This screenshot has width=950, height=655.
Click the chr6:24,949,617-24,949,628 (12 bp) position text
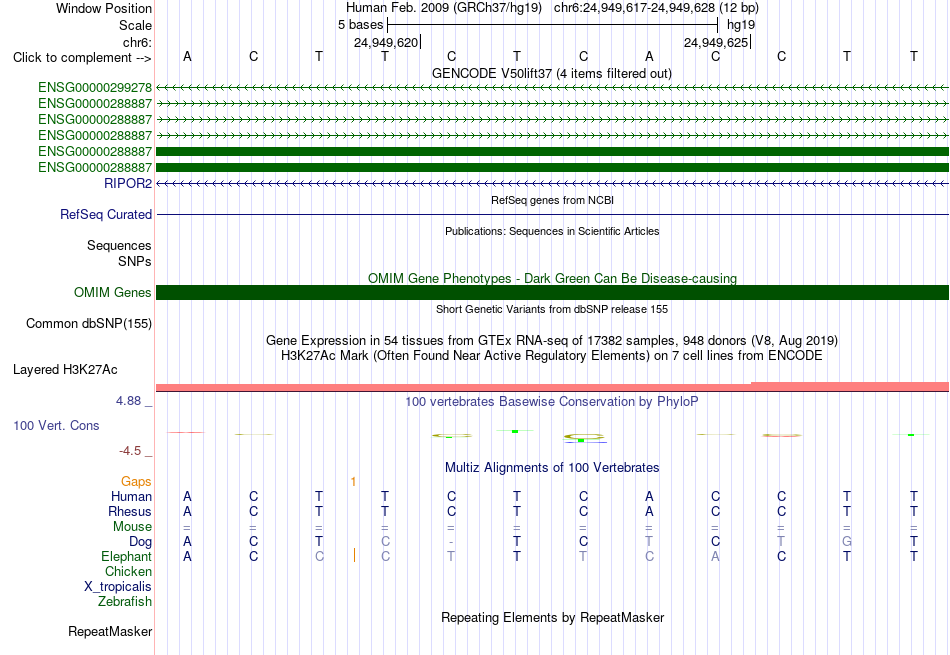coord(656,8)
